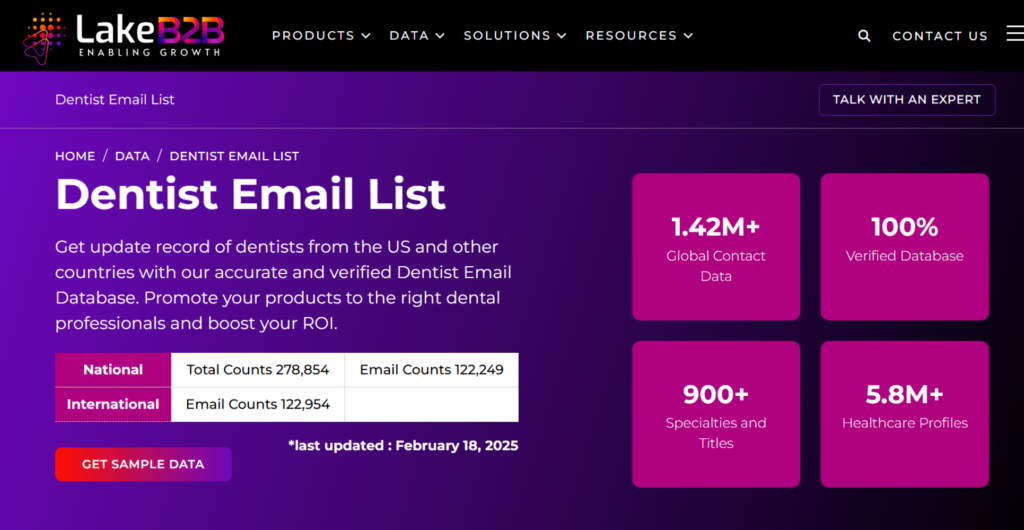Open the search magnifier icon
Image resolution: width=1024 pixels, height=530 pixels.
(864, 36)
